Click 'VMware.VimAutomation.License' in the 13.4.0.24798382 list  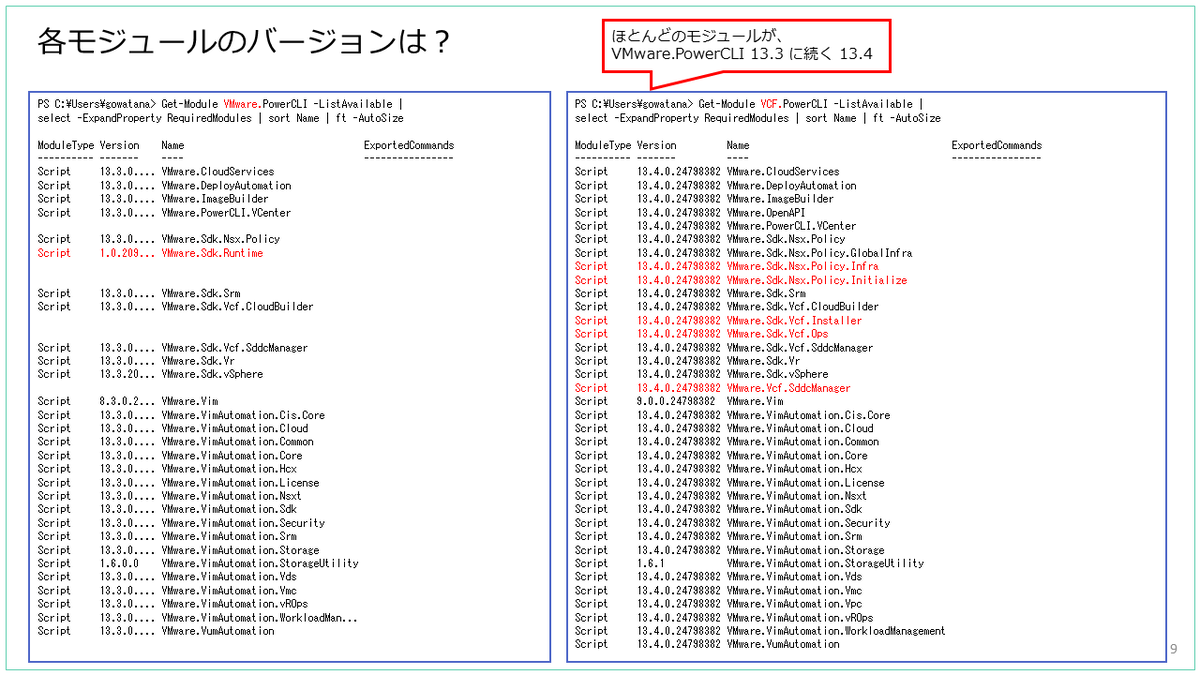pyautogui.click(x=805, y=482)
